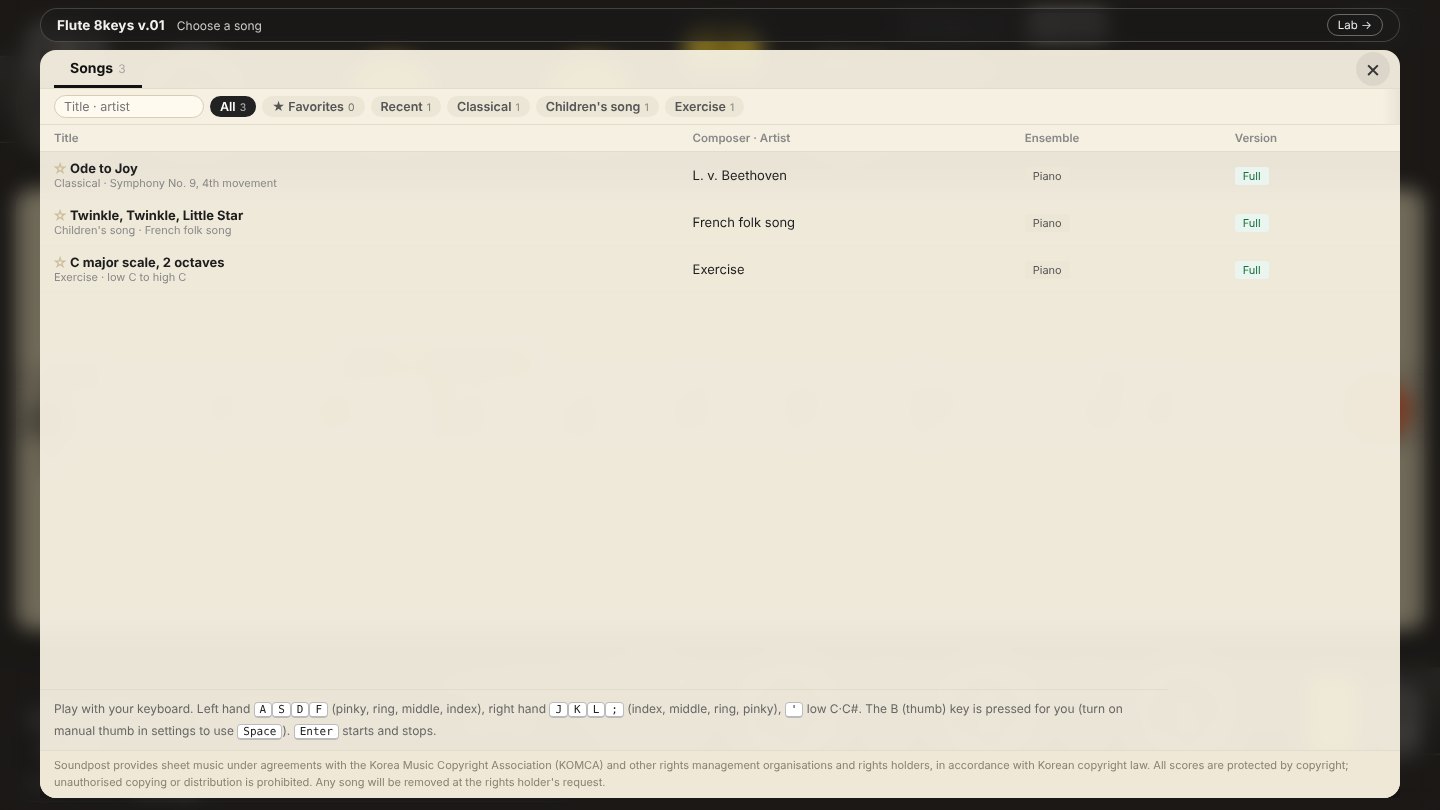This screenshot has width=1440, height=810.
Task: Open the Lab button
Action: point(1355,25)
